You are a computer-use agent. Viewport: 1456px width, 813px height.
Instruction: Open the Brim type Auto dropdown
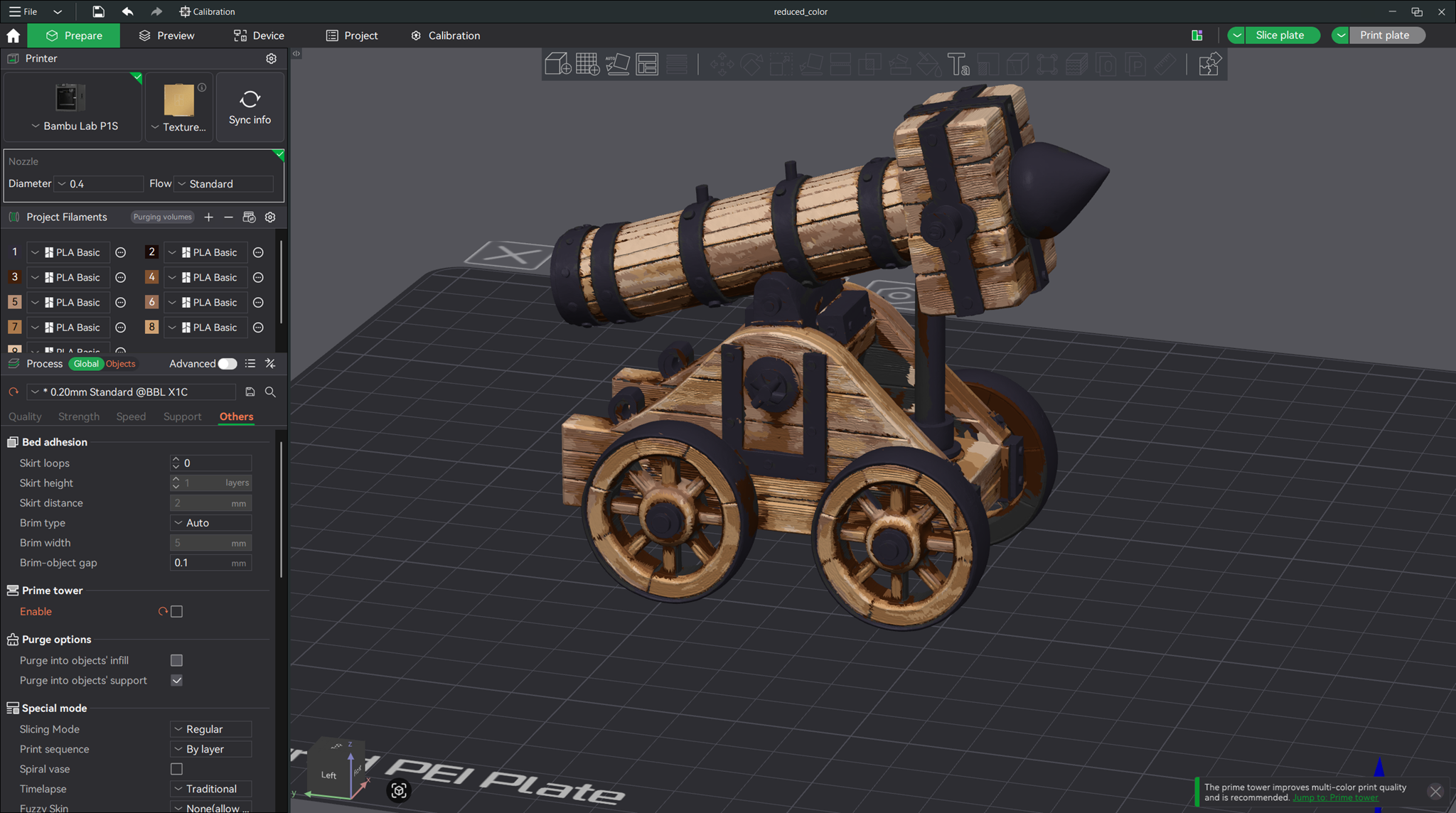pos(211,523)
